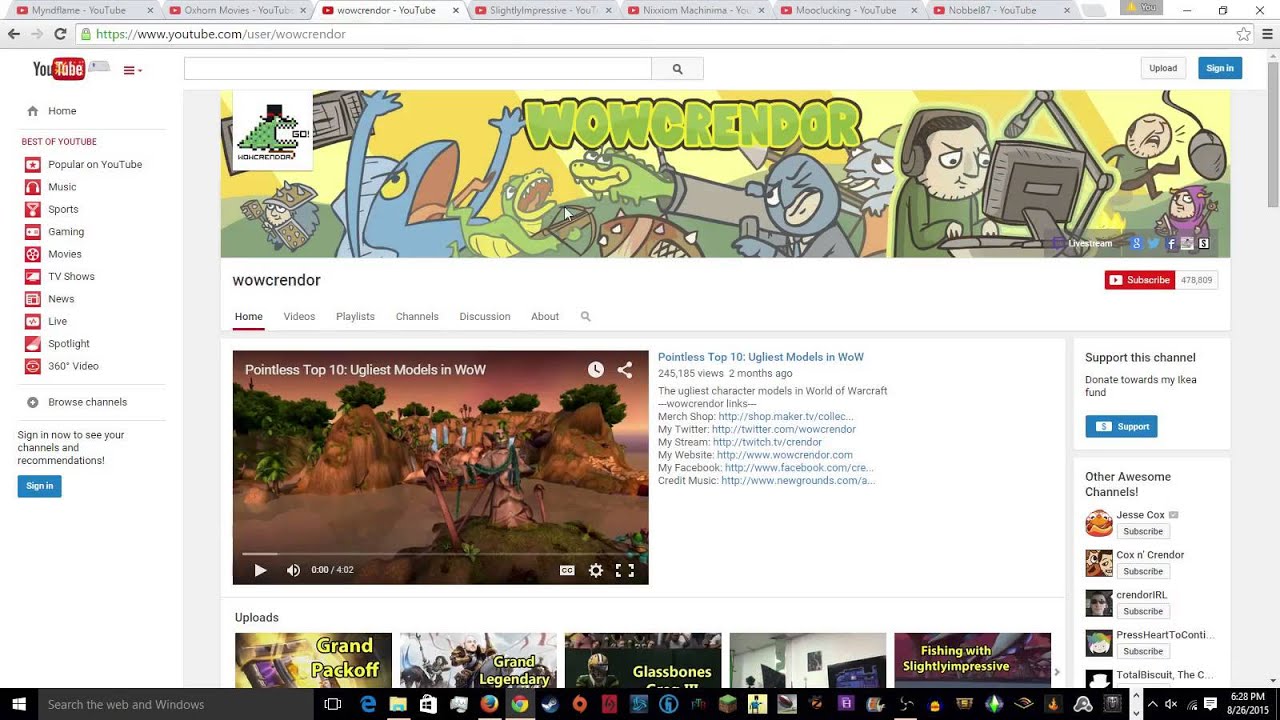Open the Sports category in sidebar

(63, 209)
